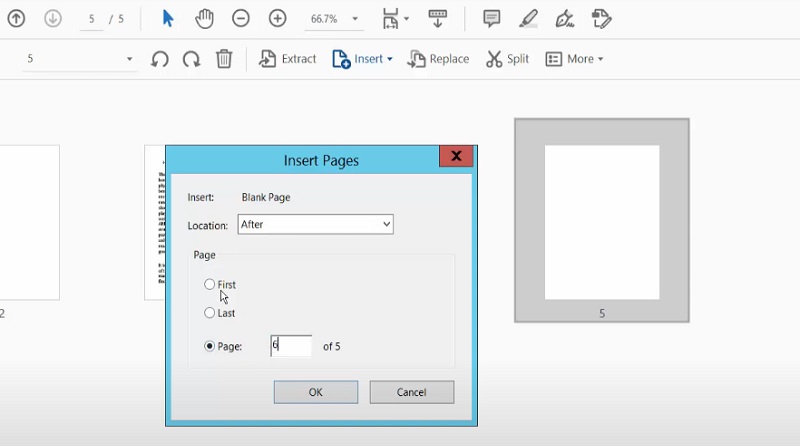Select the Highlighter pen tool
Screen dimensions: 800x446
(x=528, y=19)
